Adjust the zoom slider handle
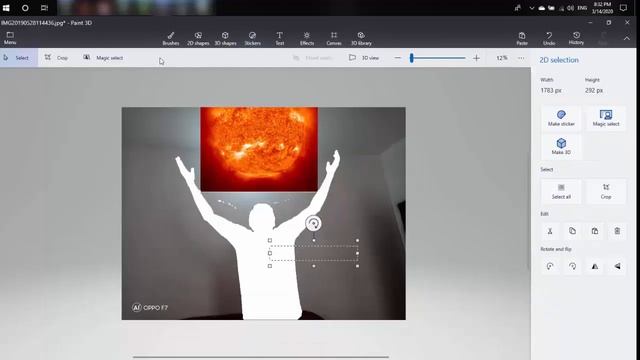640x360 pixels. coord(412,58)
